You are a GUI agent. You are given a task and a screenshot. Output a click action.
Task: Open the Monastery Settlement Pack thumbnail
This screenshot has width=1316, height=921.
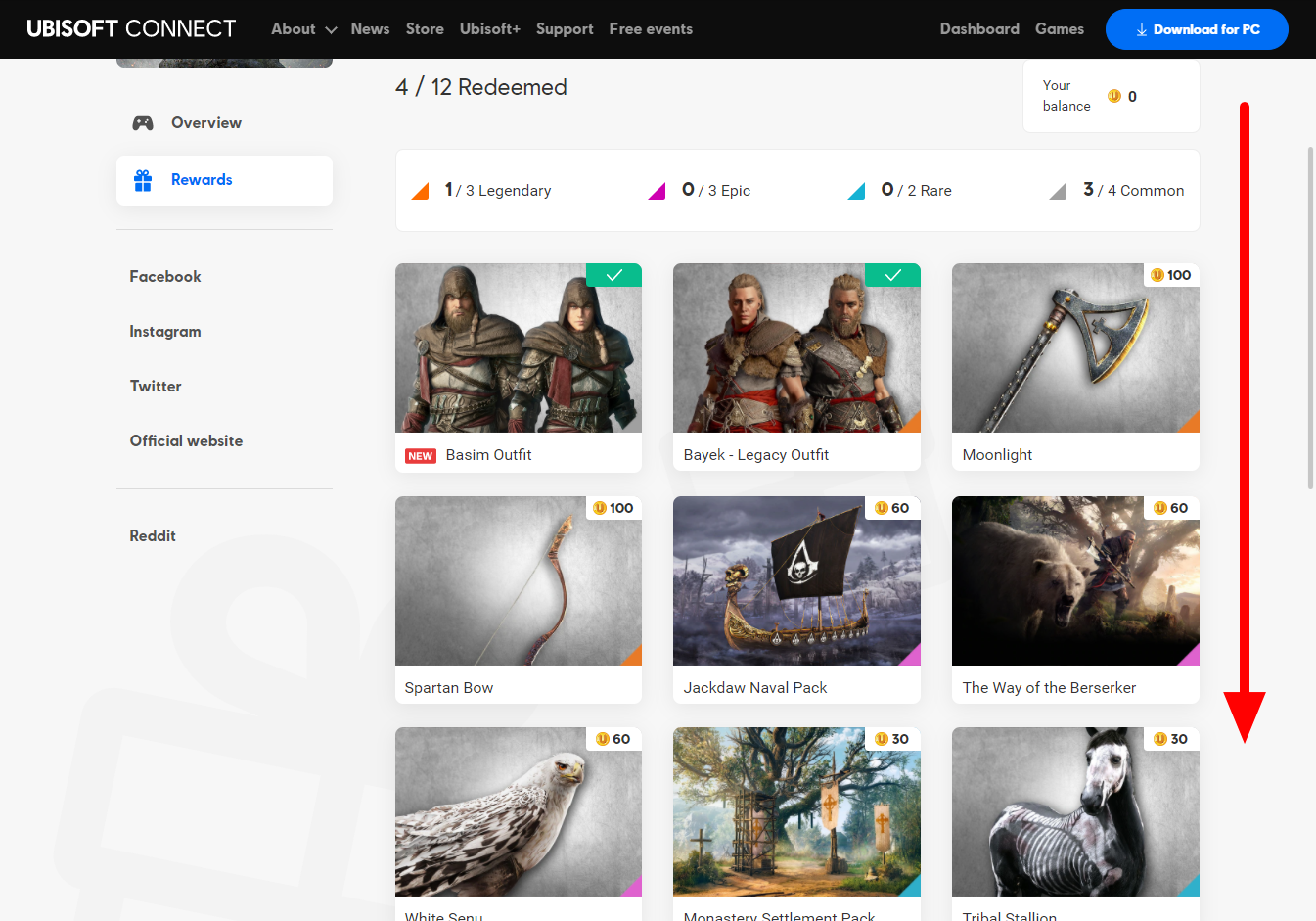pyautogui.click(x=796, y=812)
